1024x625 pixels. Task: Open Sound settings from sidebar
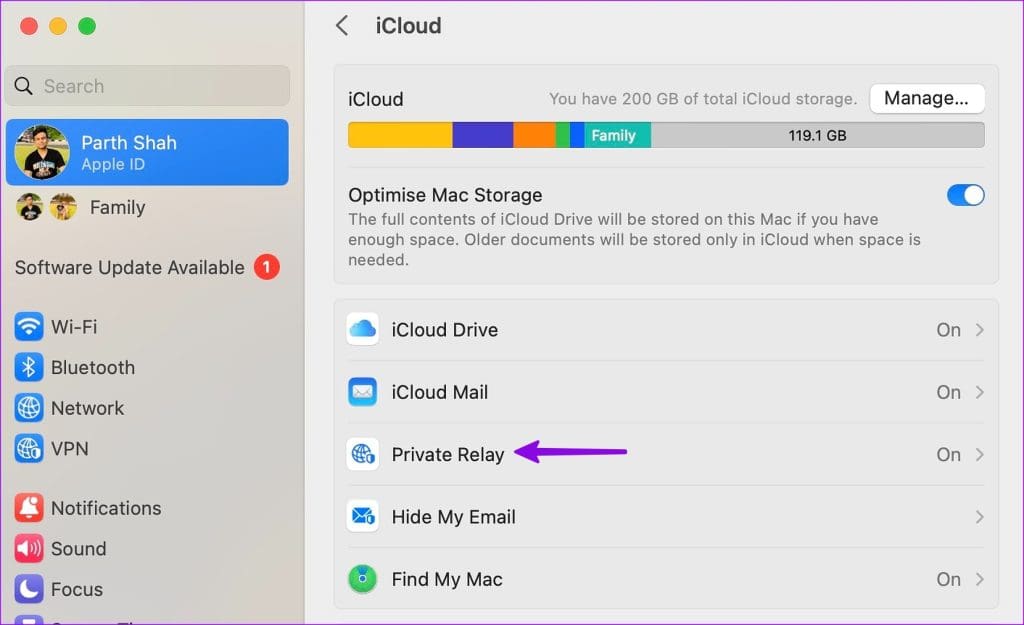tap(78, 549)
